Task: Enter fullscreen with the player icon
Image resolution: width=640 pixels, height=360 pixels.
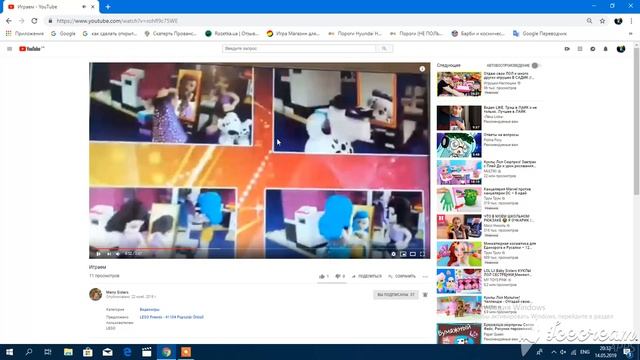Action: pyautogui.click(x=422, y=254)
